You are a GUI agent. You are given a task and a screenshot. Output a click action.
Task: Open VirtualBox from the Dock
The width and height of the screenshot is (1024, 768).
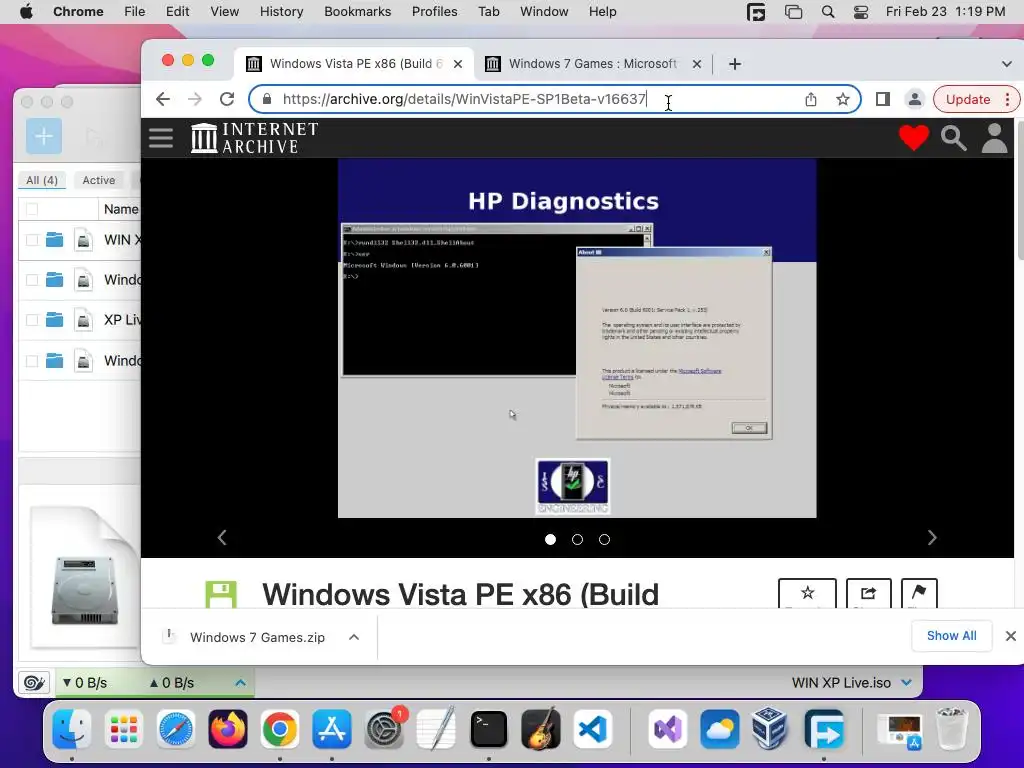click(x=769, y=729)
